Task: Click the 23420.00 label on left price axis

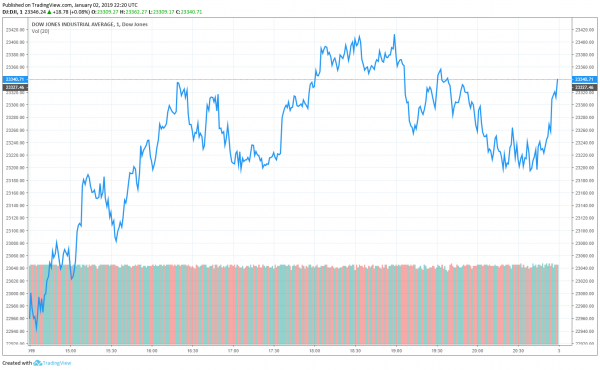Action: tap(15, 30)
